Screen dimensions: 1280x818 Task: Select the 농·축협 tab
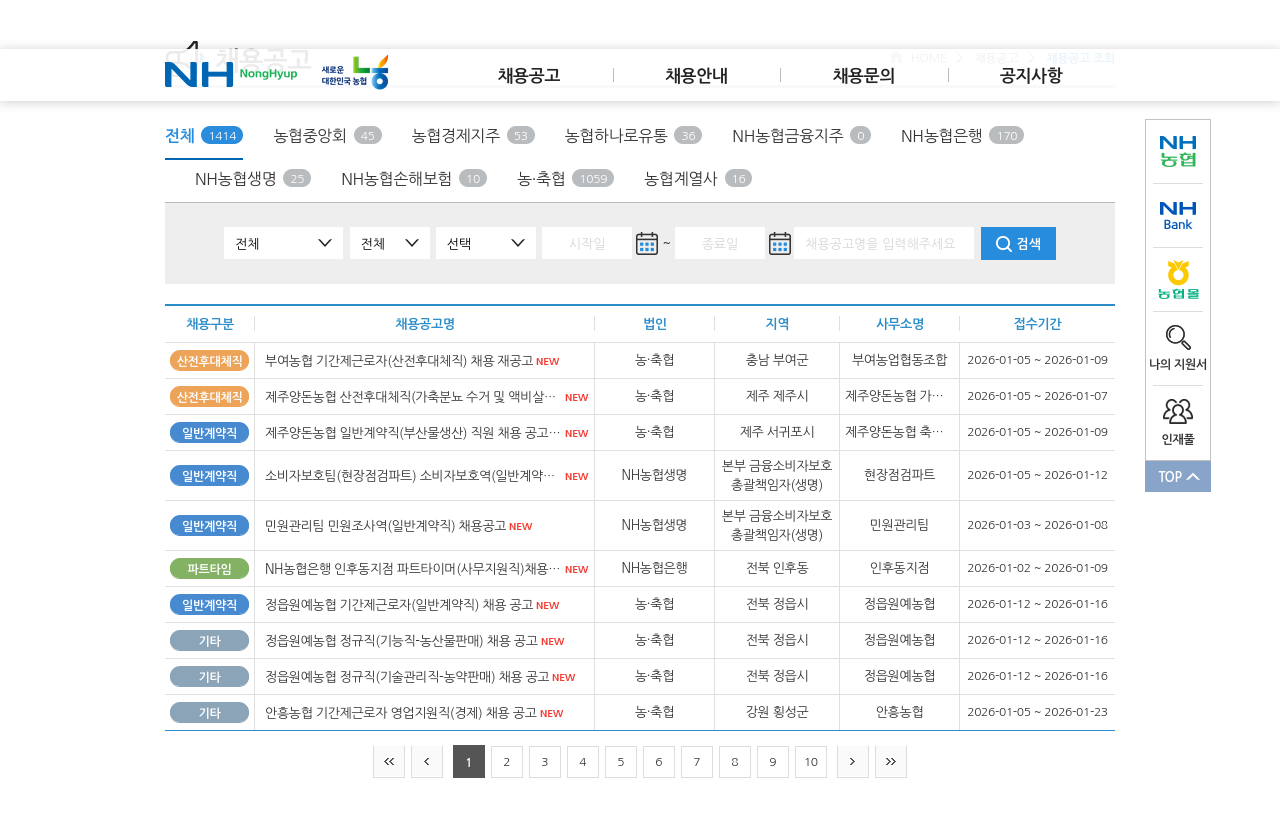(x=565, y=179)
